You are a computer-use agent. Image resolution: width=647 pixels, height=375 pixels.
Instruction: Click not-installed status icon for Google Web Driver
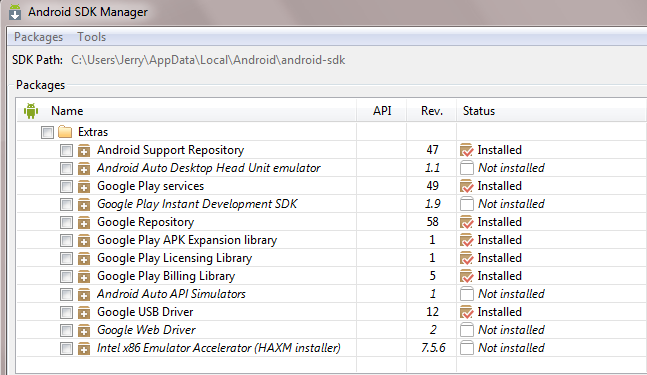pyautogui.click(x=467, y=330)
